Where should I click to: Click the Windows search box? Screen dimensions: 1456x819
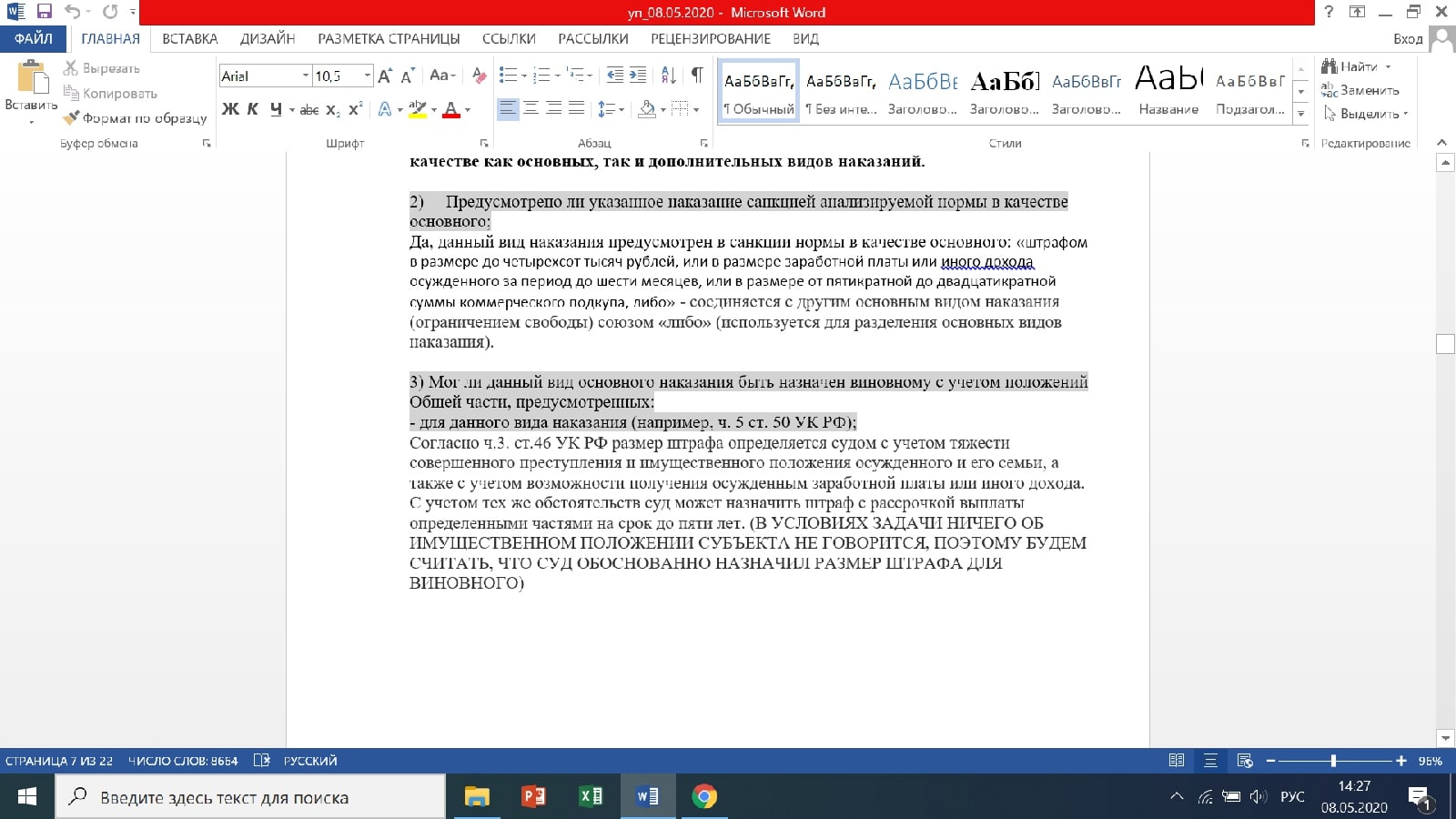coord(250,797)
